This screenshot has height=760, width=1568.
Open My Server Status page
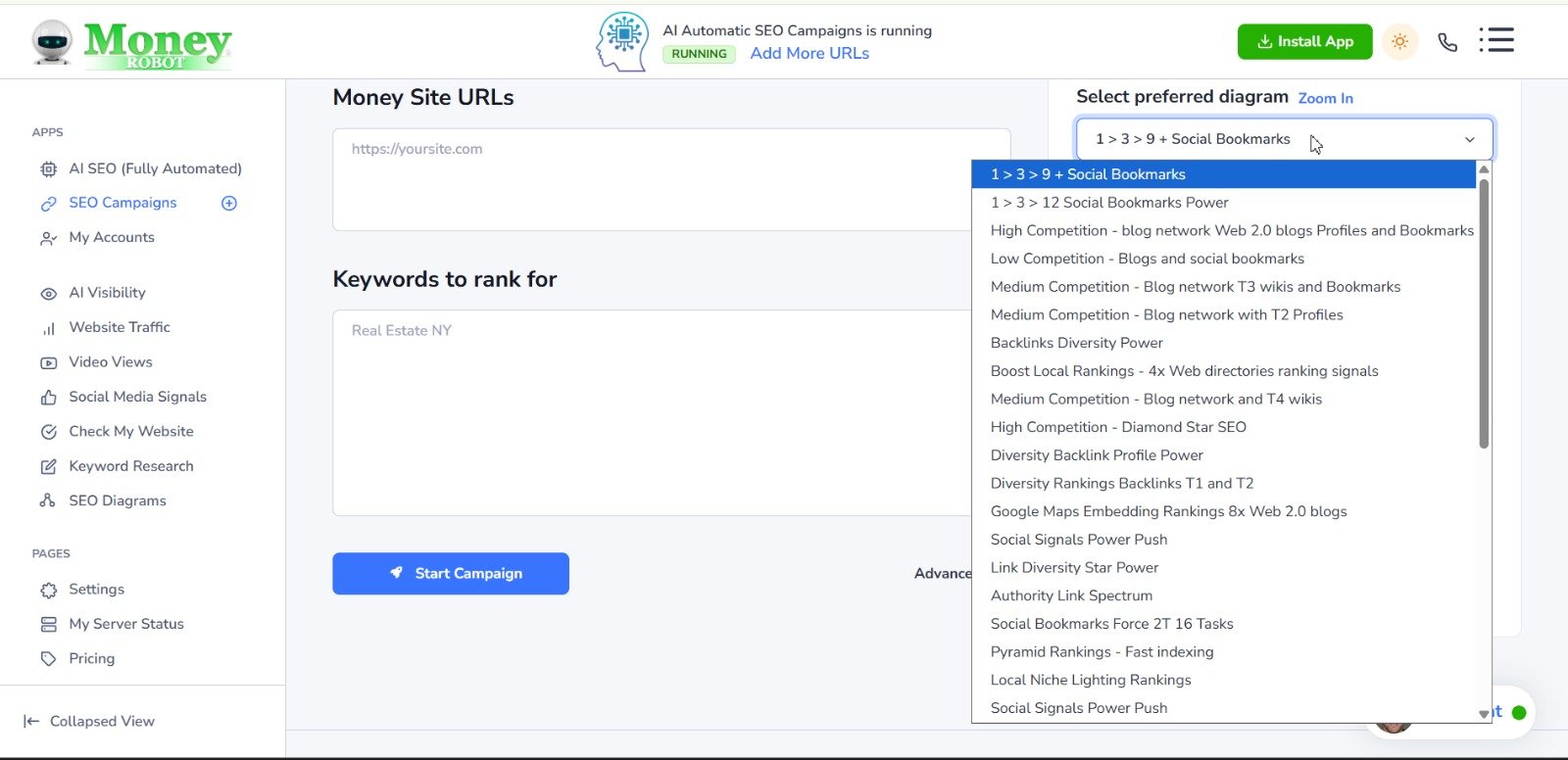126,624
